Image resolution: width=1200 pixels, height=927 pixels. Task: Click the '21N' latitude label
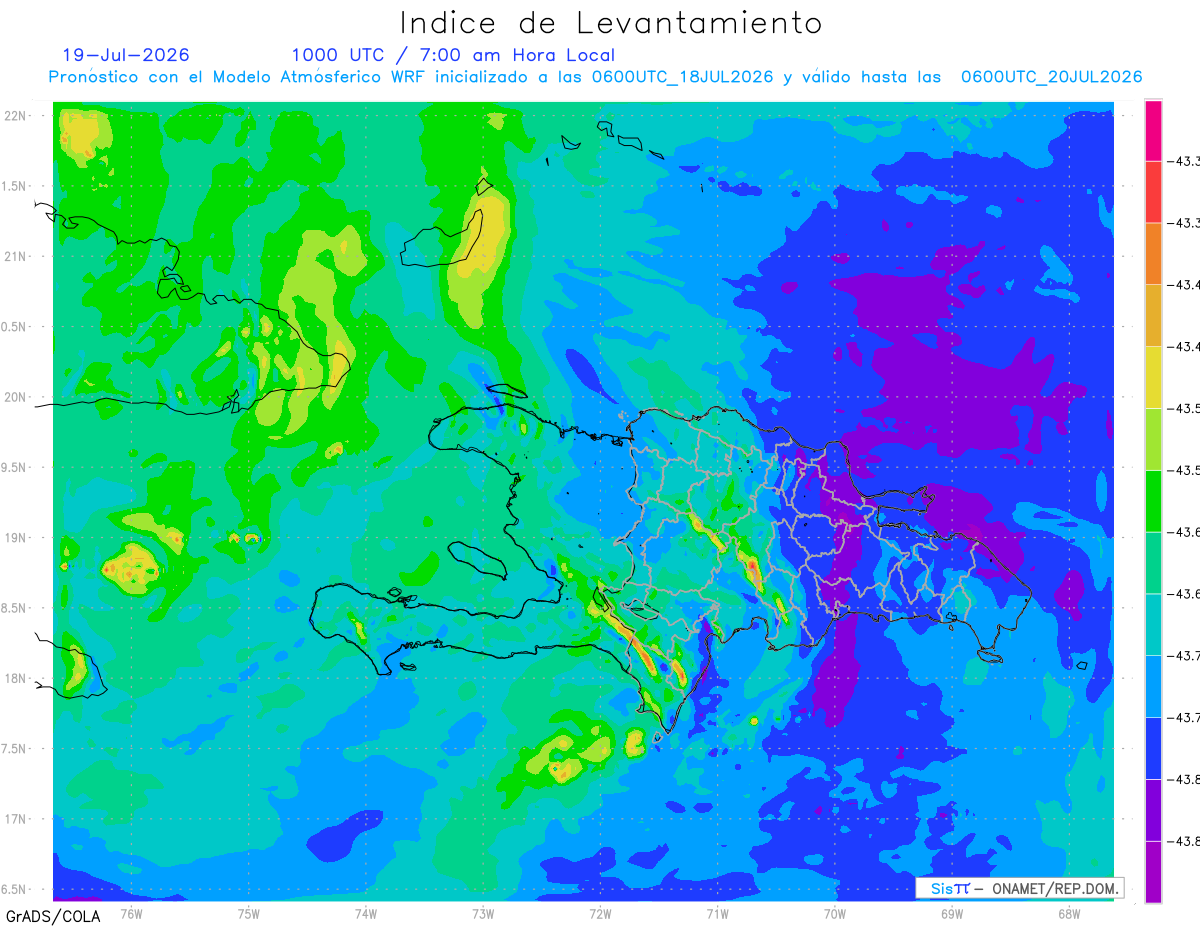point(15,256)
